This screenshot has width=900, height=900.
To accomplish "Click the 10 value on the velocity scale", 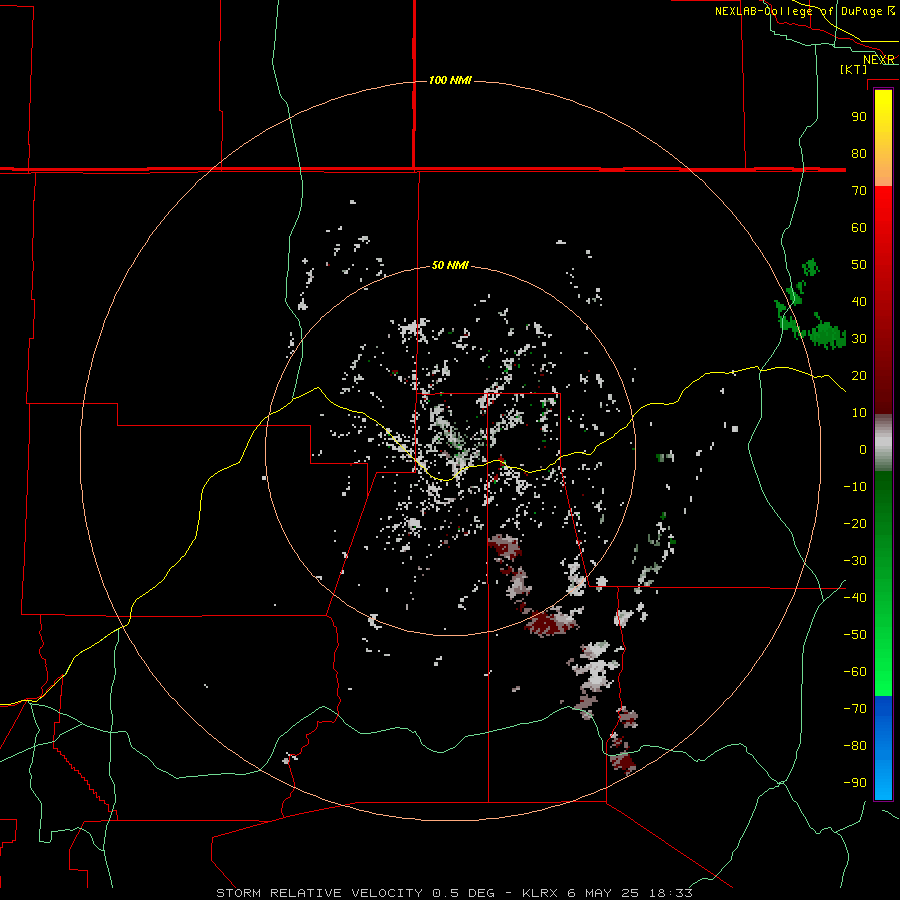I will click(859, 413).
